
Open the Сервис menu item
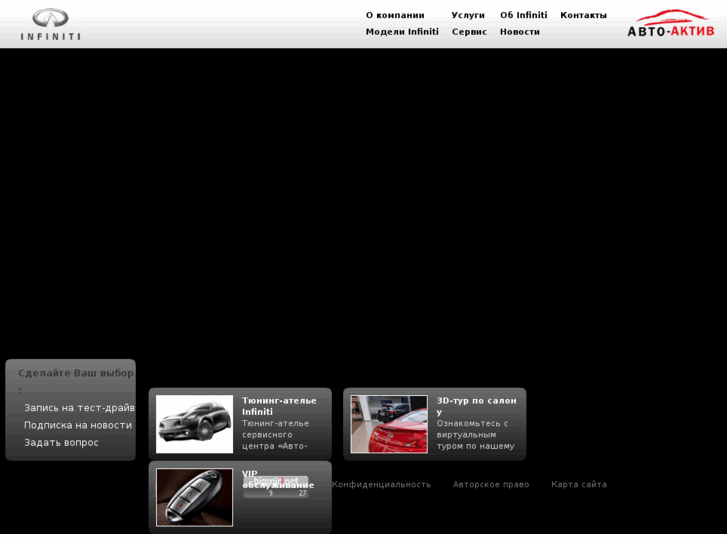point(469,32)
